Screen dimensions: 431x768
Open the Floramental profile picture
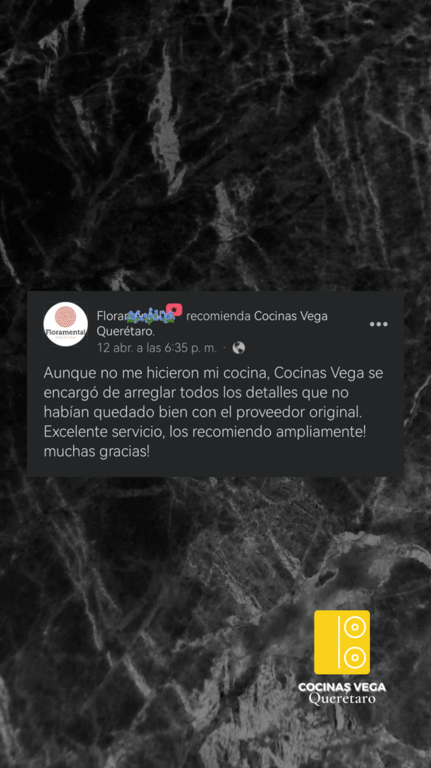click(66, 324)
